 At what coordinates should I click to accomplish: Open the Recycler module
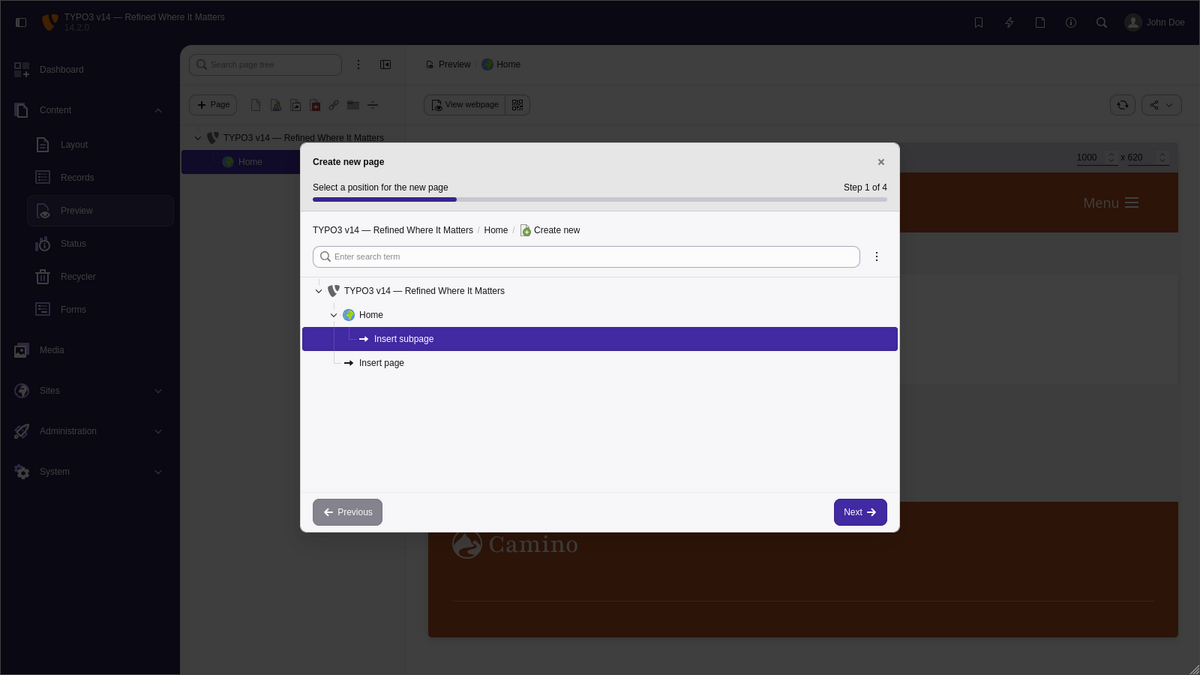point(78,277)
